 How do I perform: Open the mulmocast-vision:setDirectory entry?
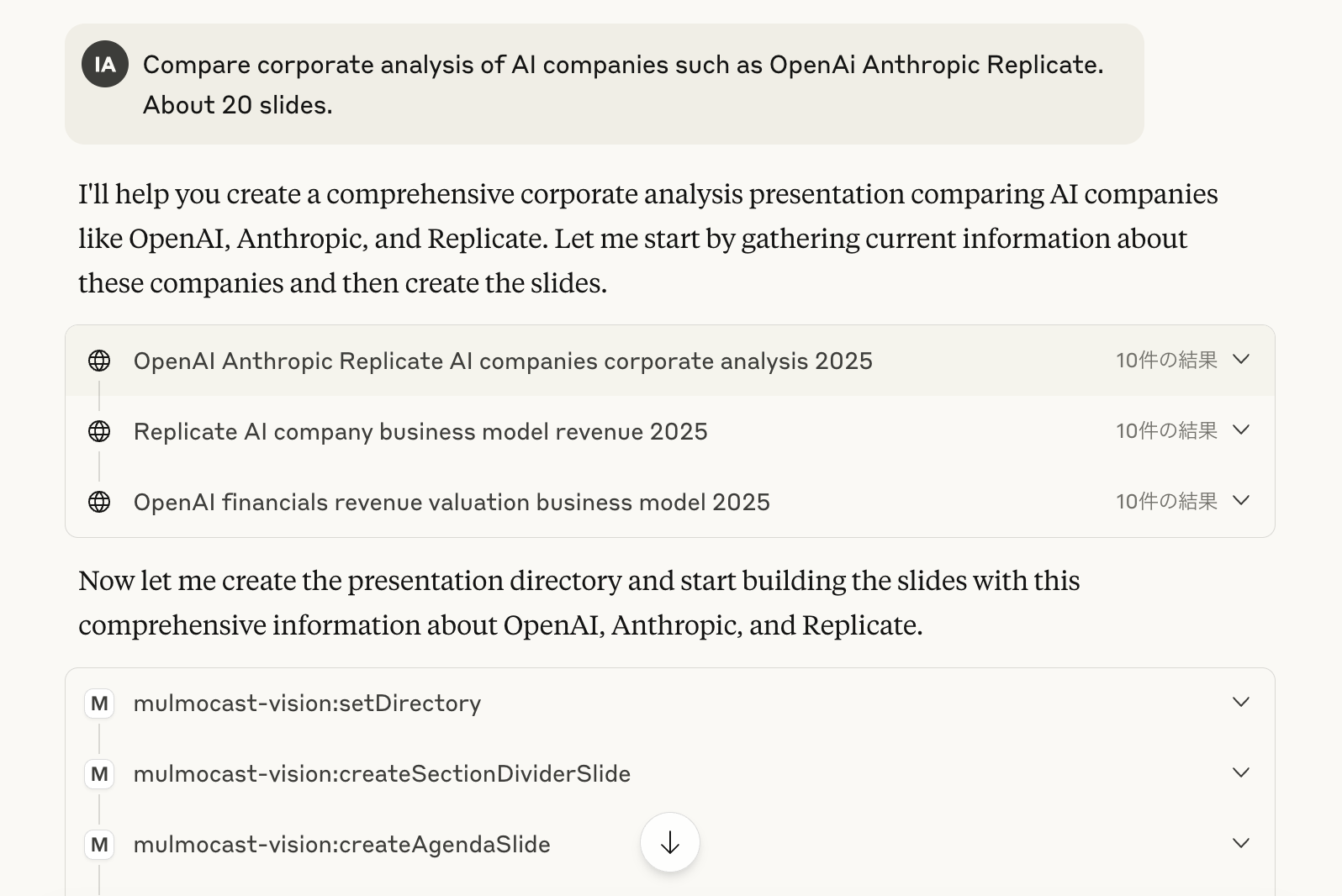[x=307, y=704]
